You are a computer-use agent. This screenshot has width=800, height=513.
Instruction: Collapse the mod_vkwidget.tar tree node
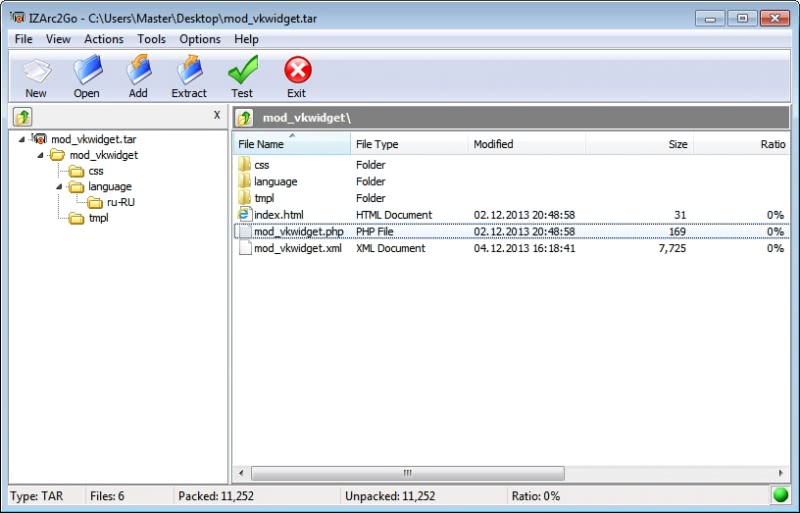click(21, 139)
